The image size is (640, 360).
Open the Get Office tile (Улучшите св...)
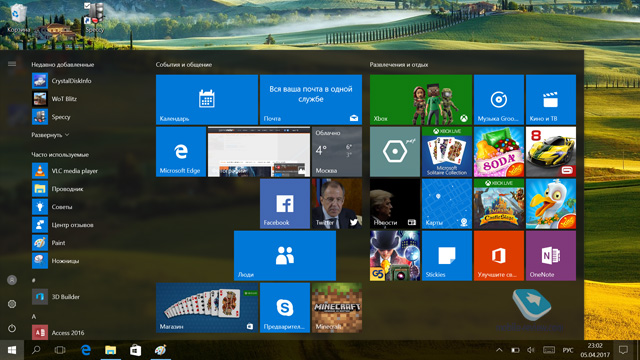click(x=499, y=256)
